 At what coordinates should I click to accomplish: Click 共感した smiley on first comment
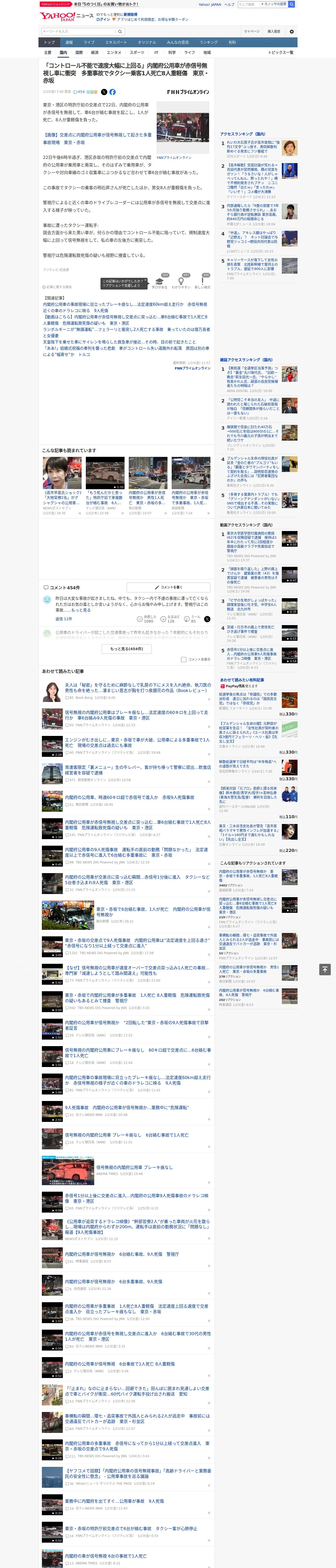[140, 619]
